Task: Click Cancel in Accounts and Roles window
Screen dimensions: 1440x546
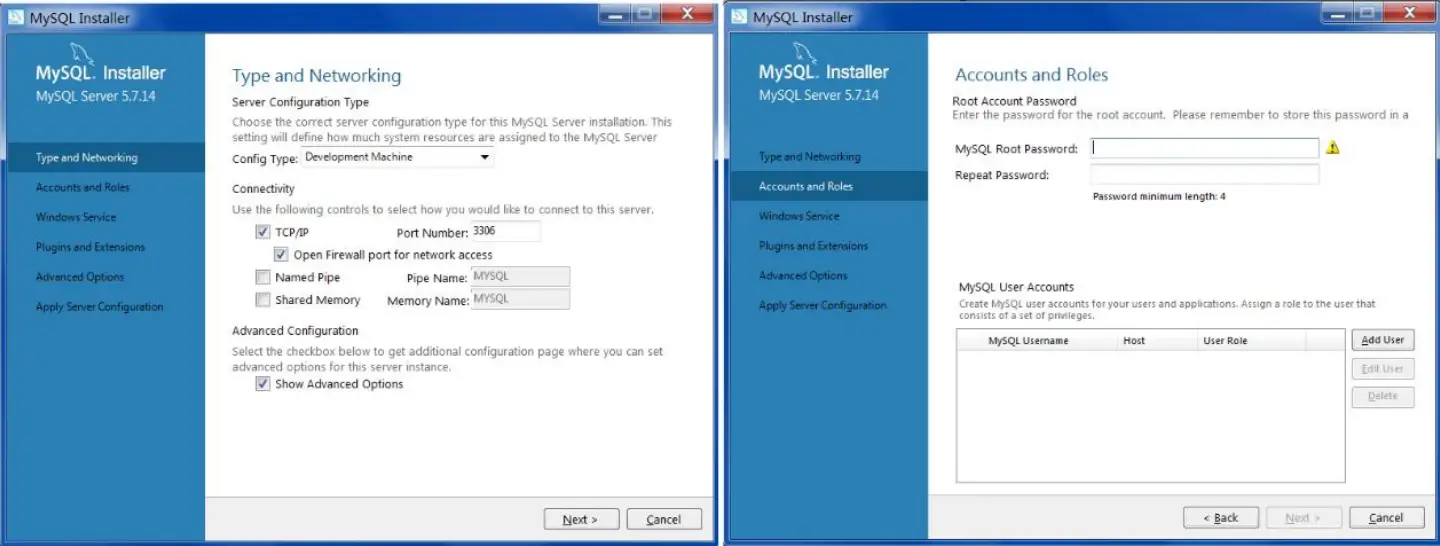Action: pos(1387,517)
